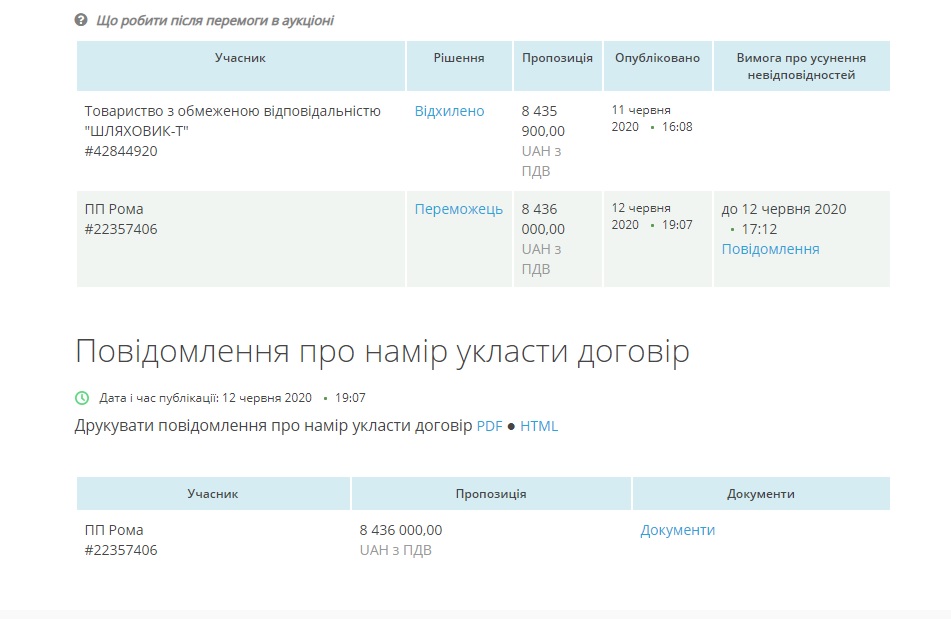Screen dimensions: 951x619
Task: Click the '11 червня 2020 16:08' publication date
Action: [x=651, y=118]
